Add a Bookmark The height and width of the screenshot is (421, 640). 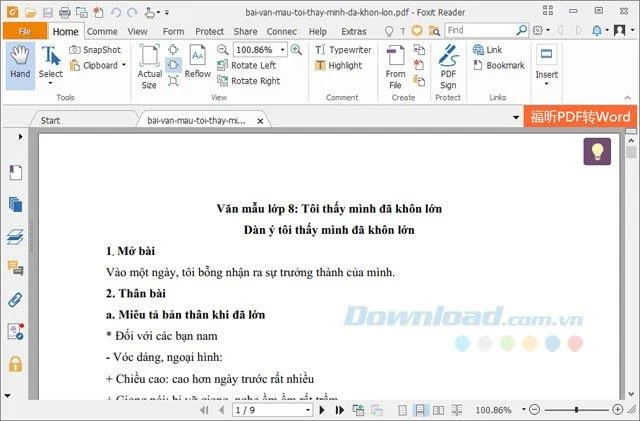[x=499, y=65]
